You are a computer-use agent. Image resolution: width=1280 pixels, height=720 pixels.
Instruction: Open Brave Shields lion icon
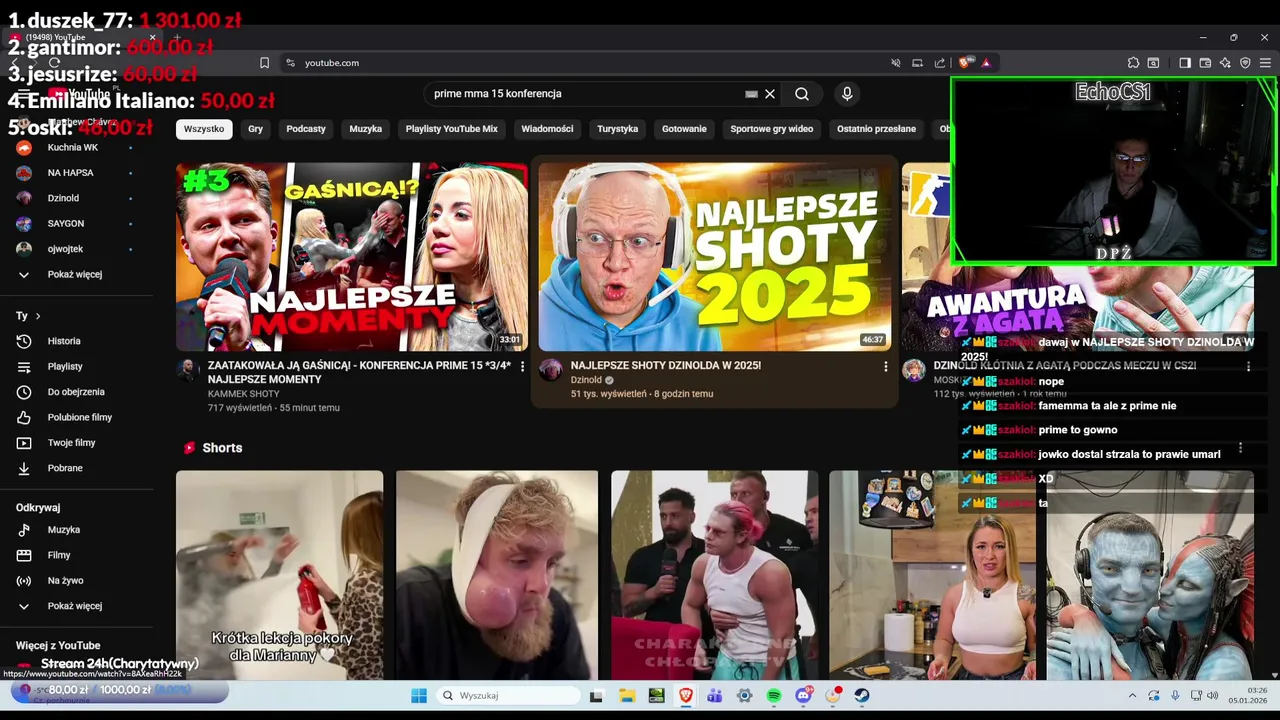coord(964,63)
